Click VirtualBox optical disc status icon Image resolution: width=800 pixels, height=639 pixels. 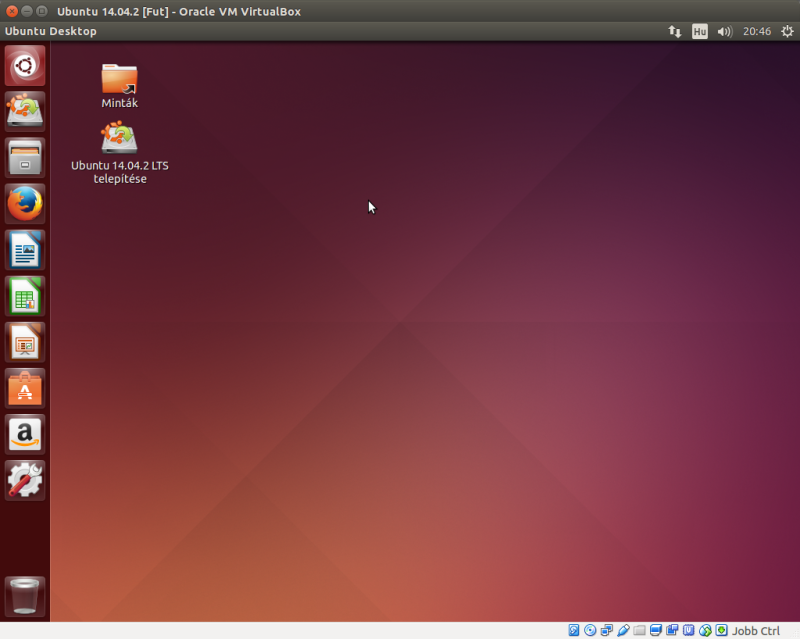point(590,630)
